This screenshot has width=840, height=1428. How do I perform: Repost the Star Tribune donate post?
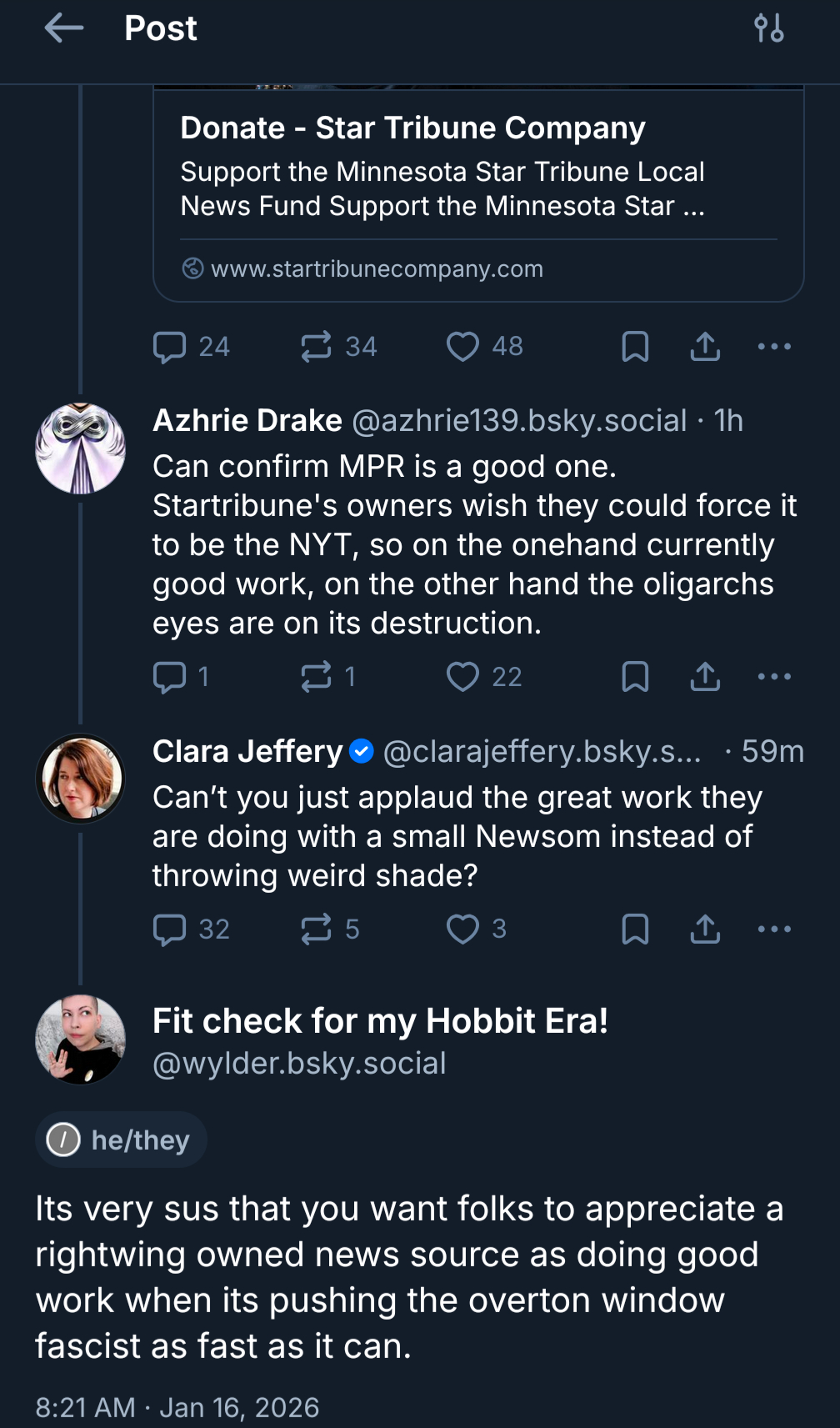317,347
